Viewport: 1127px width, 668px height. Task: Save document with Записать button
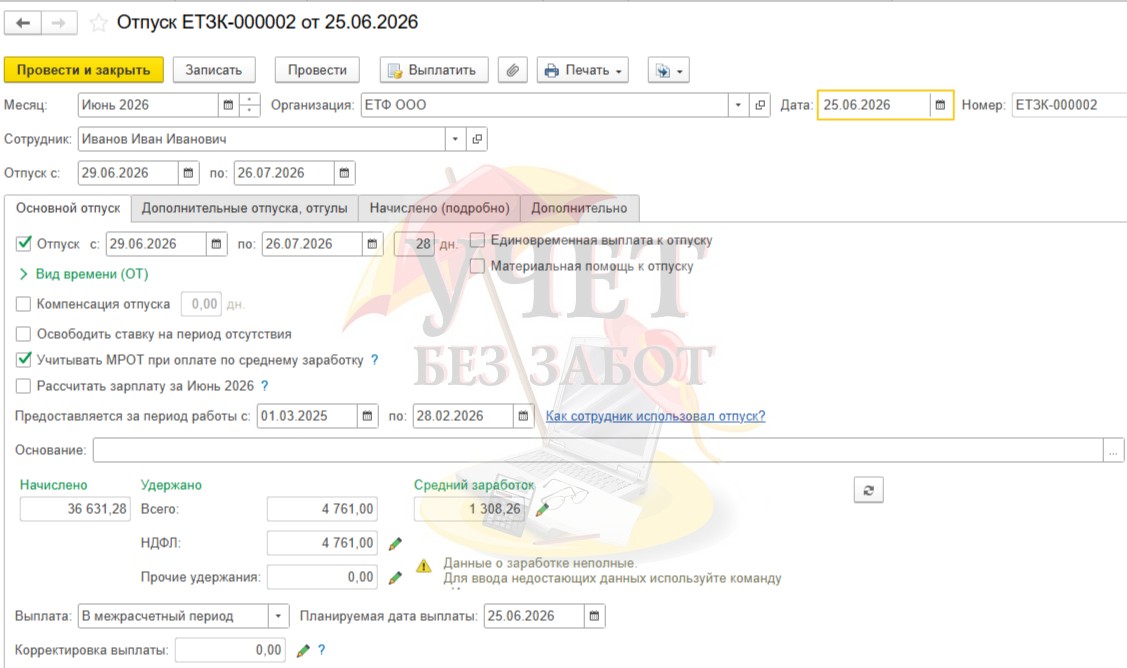pos(213,70)
